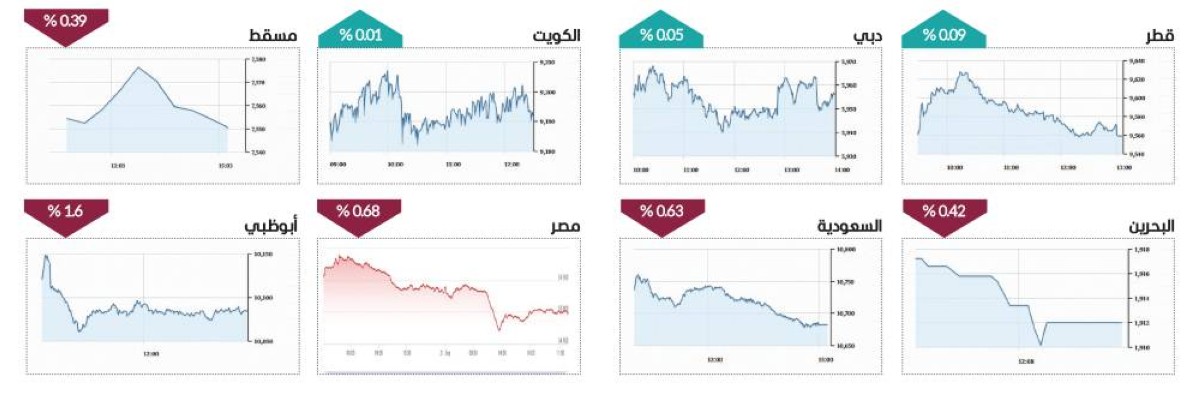Select the السعودية market heading
1200x408 pixels.
pos(850,226)
